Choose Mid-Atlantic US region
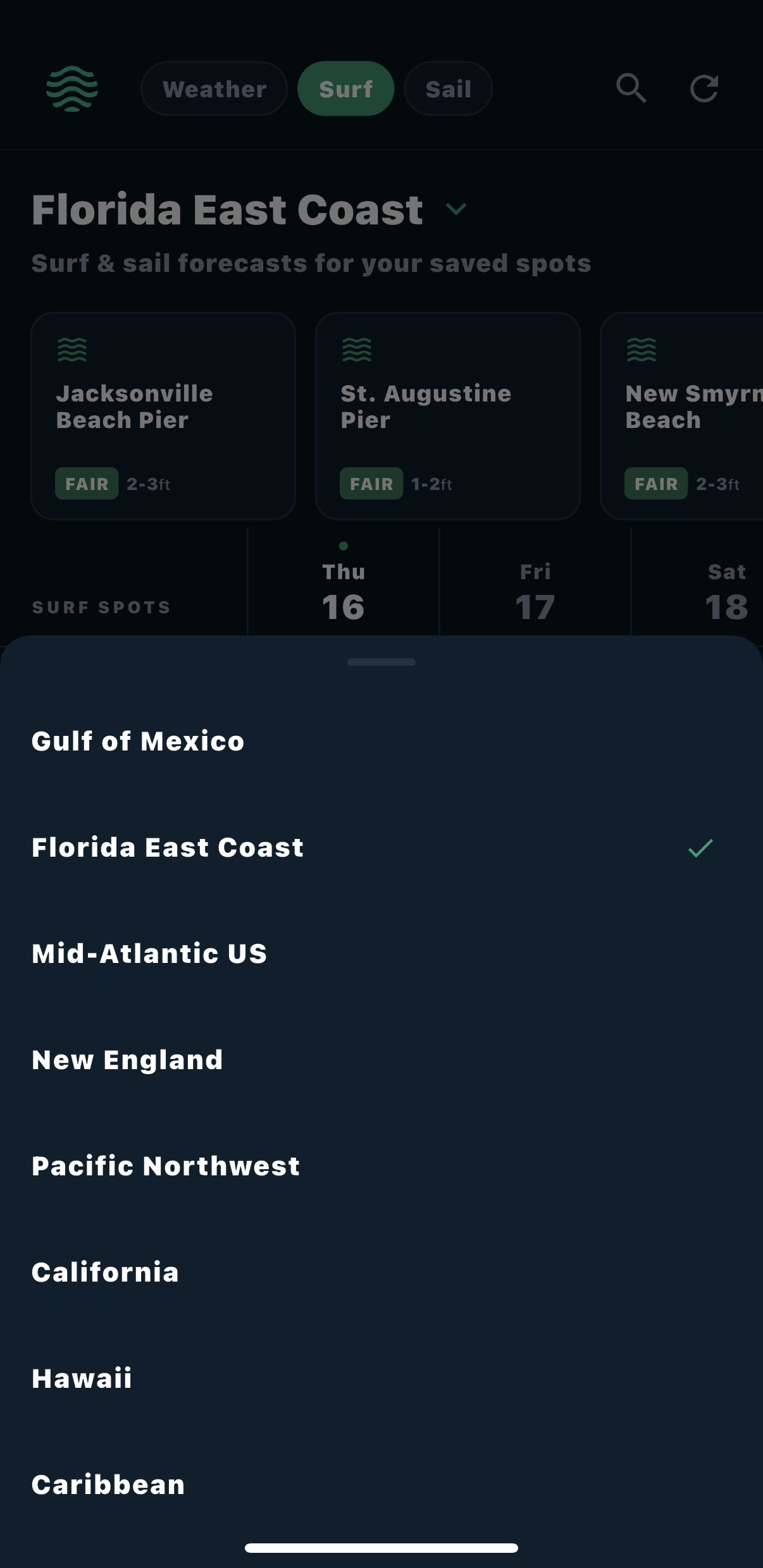Image resolution: width=763 pixels, height=1568 pixels. 149,954
